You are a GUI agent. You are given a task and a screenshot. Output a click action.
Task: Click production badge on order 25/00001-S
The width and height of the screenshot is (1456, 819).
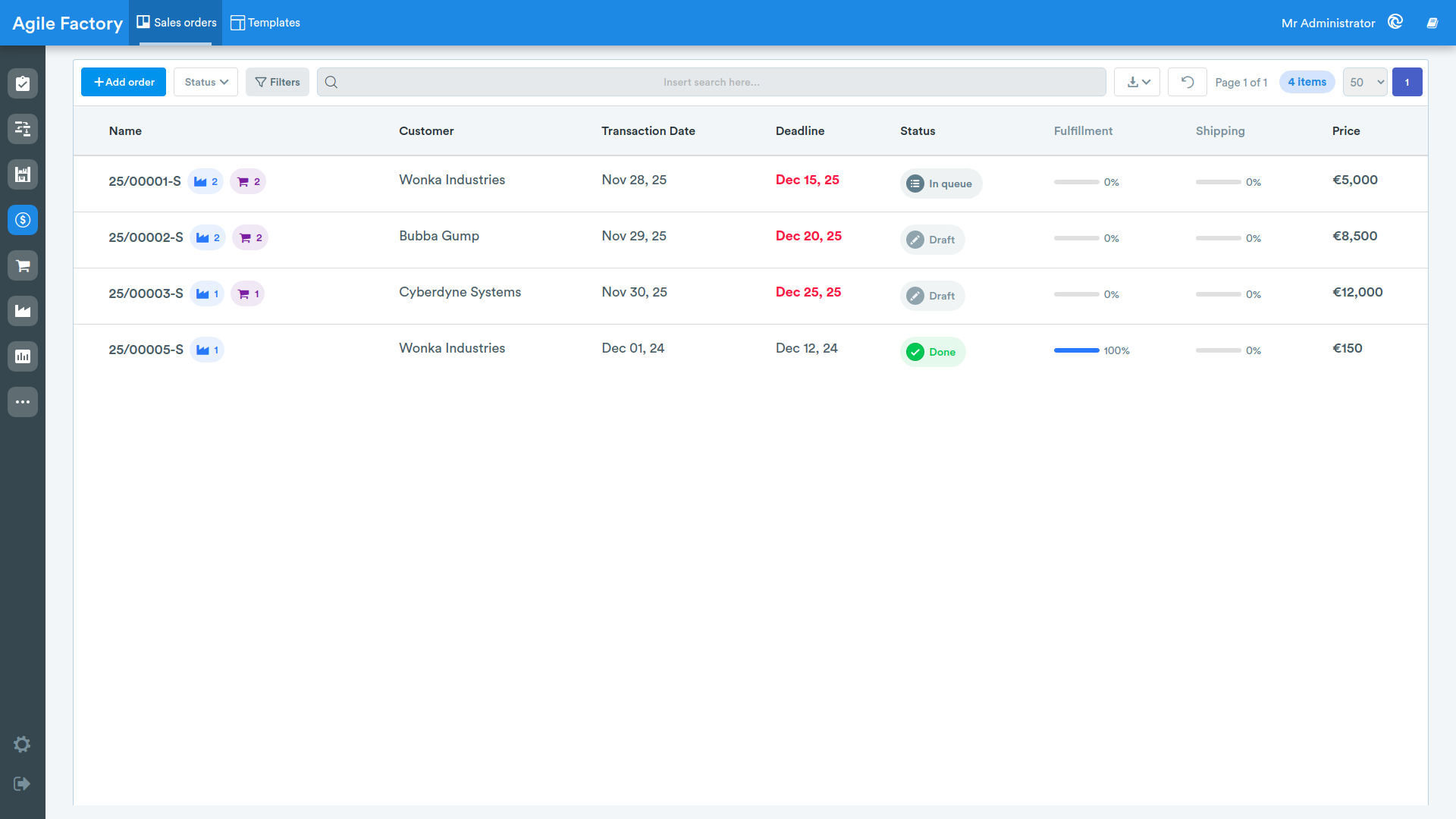pos(206,181)
